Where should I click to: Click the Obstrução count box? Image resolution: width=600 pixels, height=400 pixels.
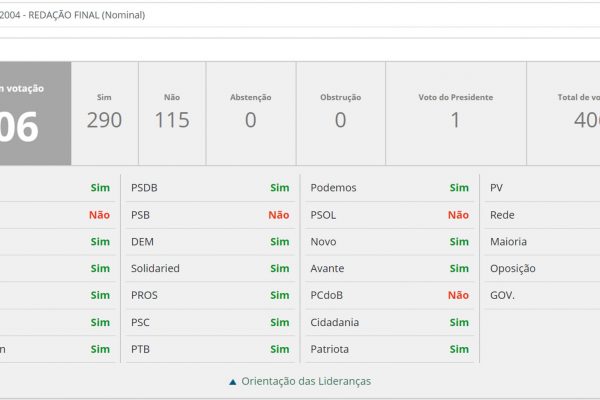pos(340,113)
